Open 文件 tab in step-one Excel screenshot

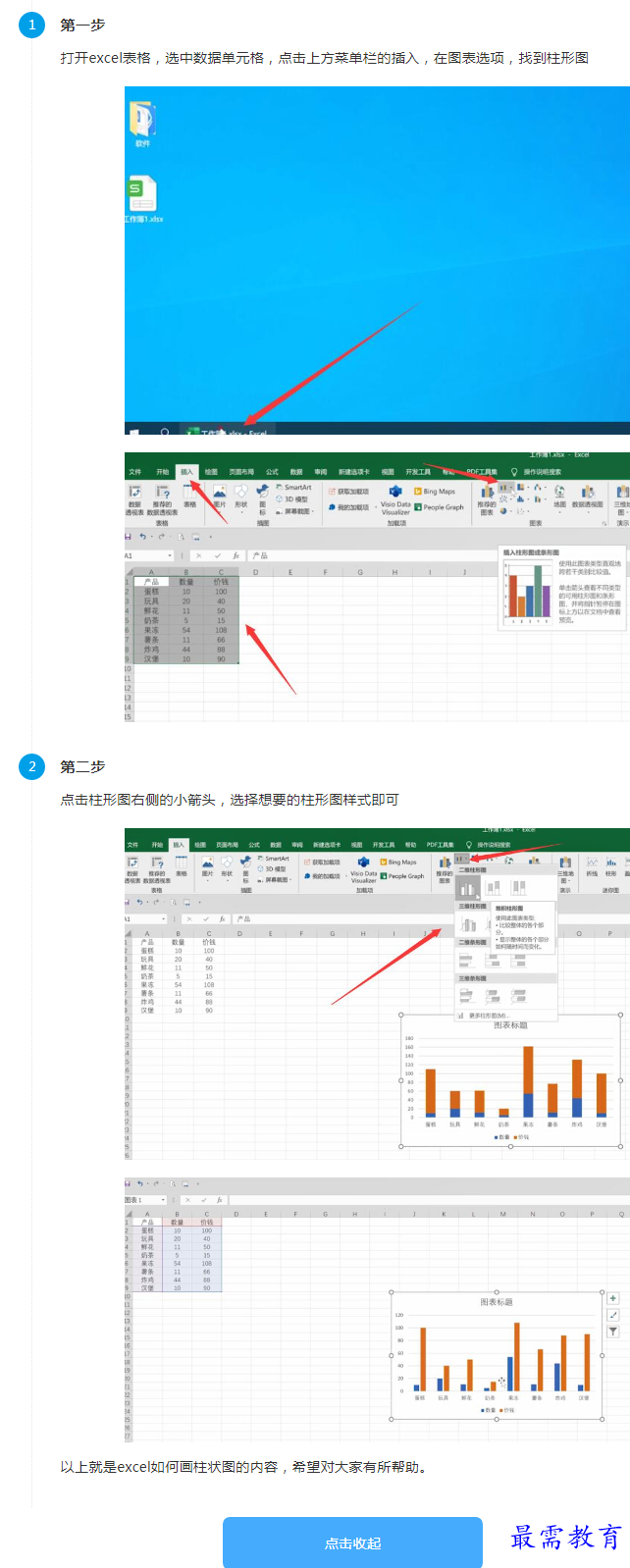pyautogui.click(x=134, y=472)
